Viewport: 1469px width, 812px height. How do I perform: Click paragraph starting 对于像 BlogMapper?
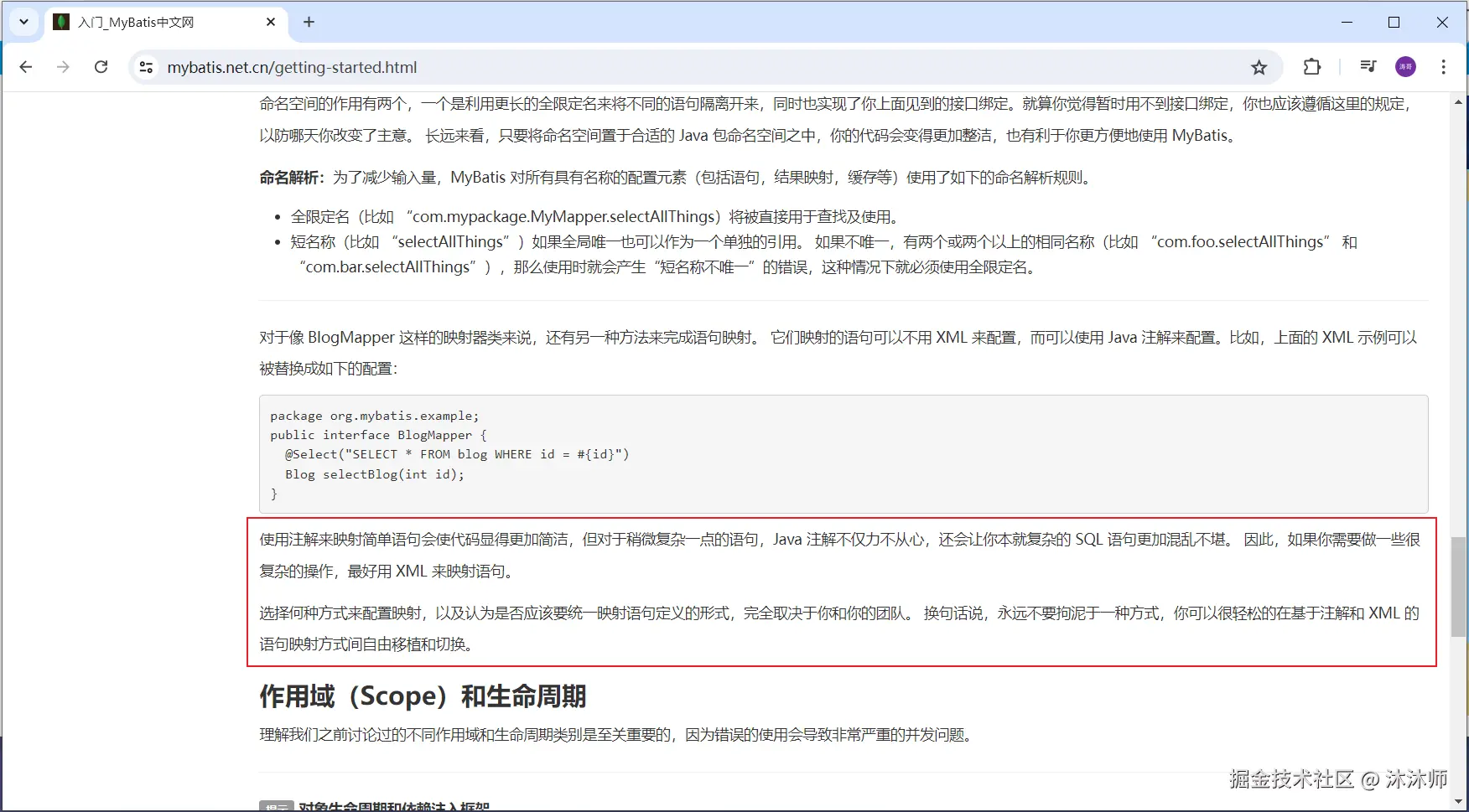tap(838, 353)
